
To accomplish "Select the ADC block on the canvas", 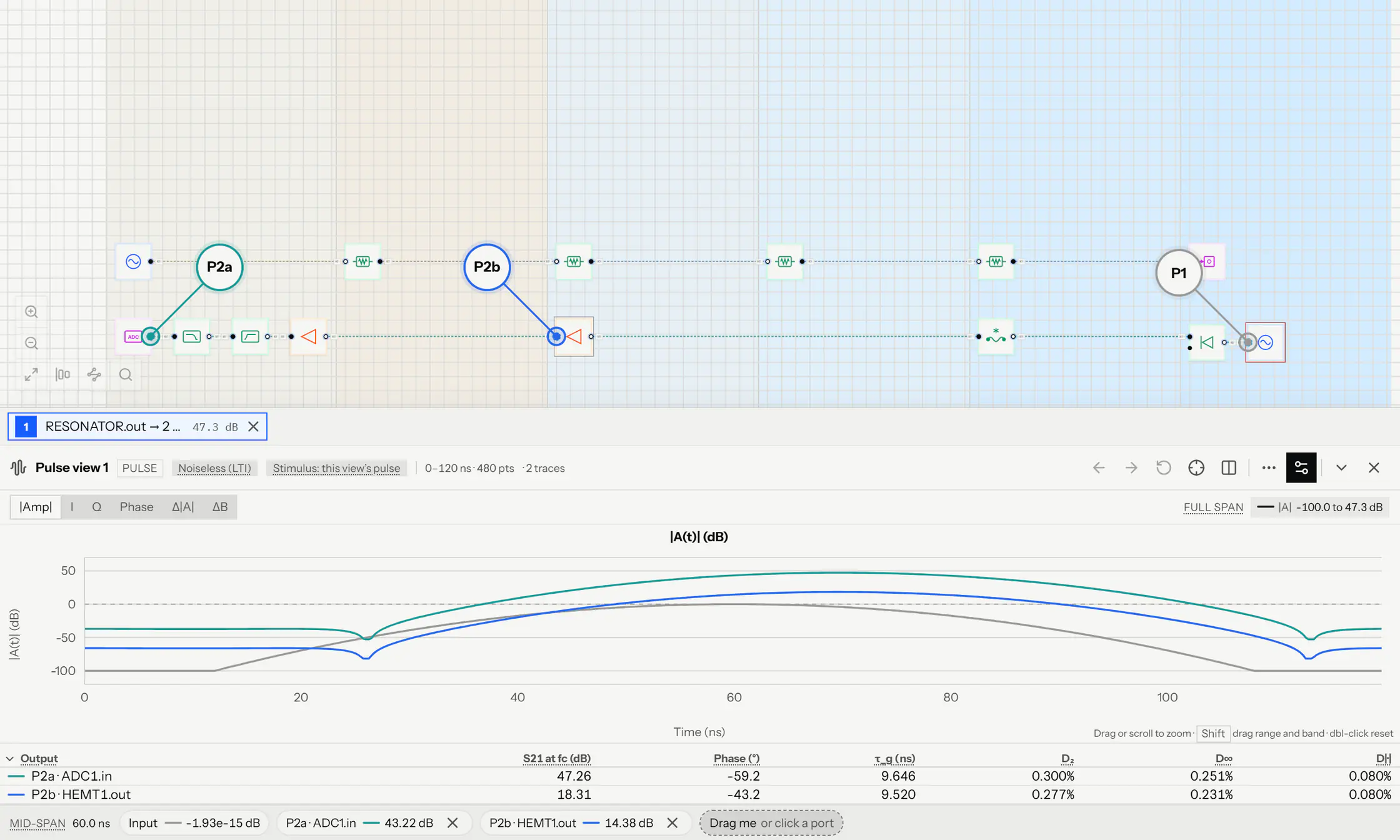I will point(132,336).
